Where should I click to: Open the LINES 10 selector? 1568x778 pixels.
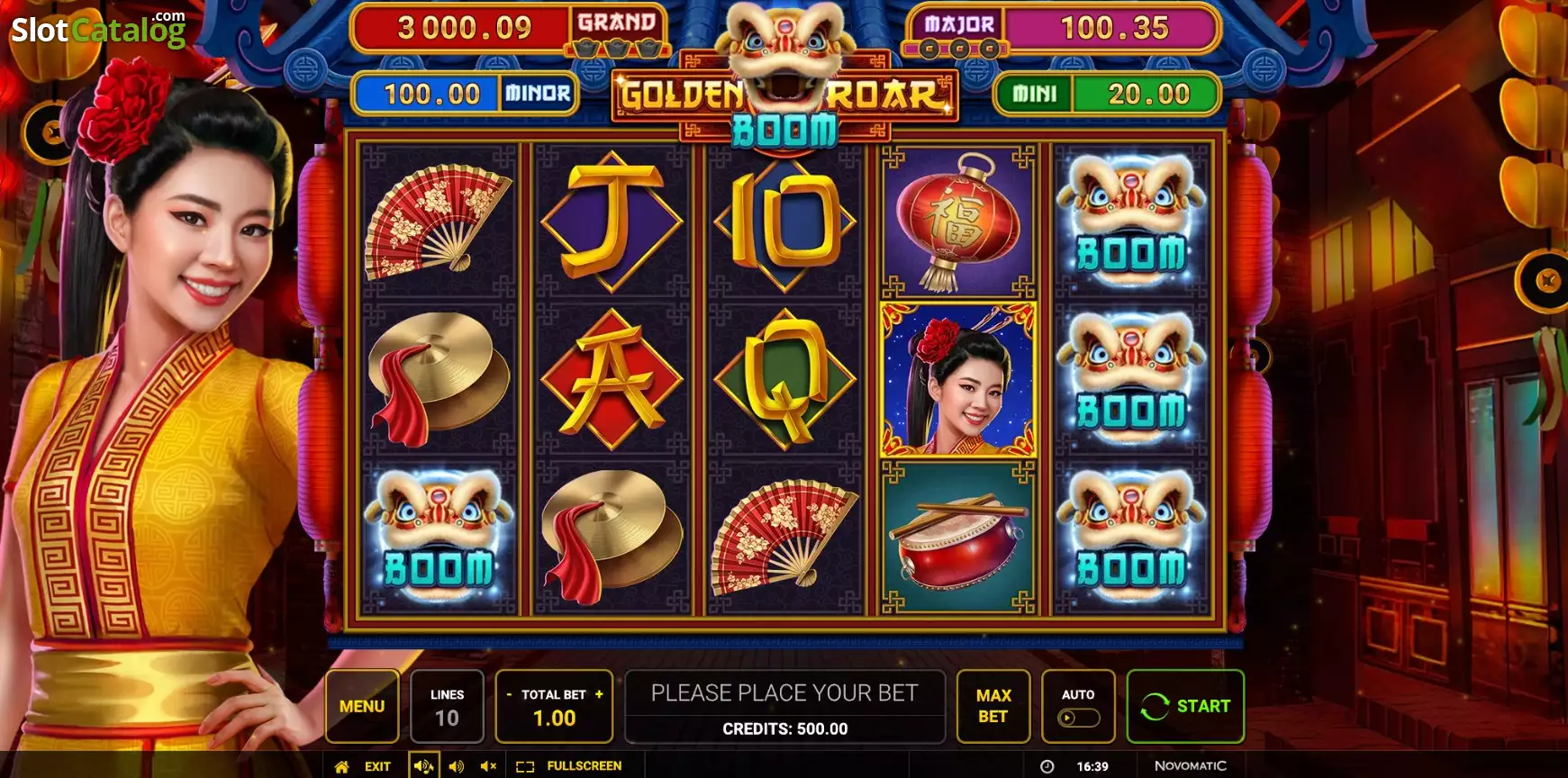pyautogui.click(x=447, y=707)
